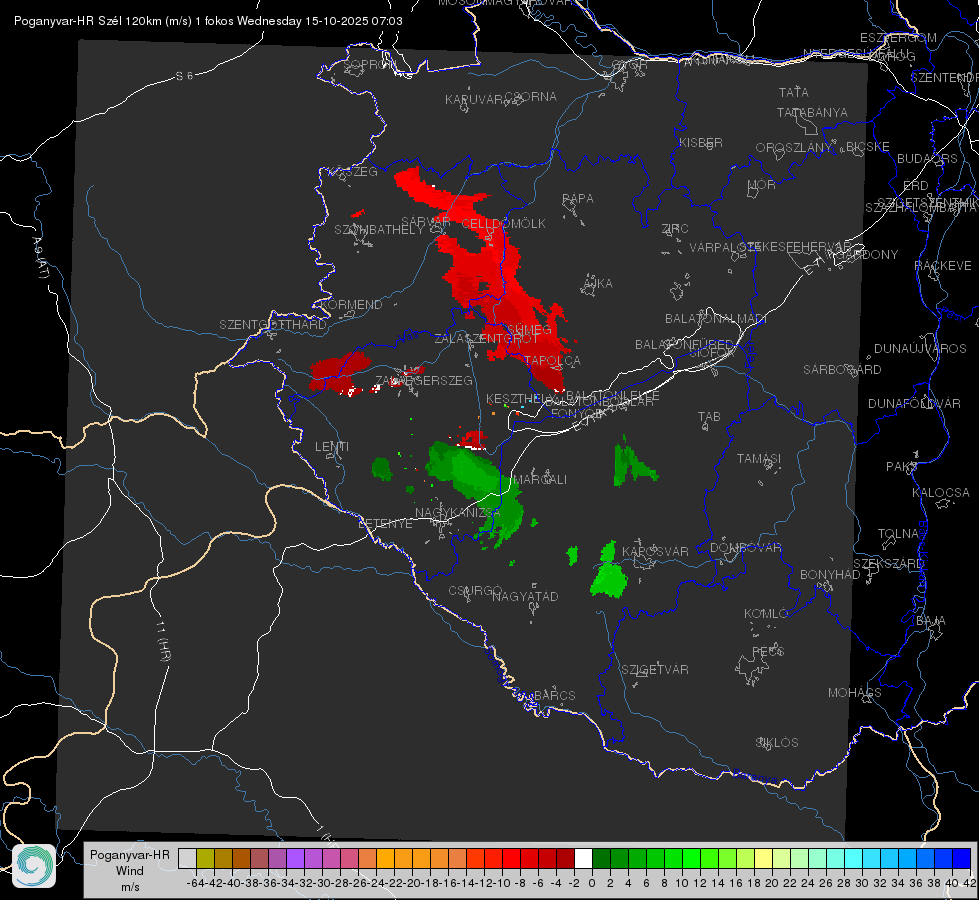Click the SZEKSZARD city label
Screen dimensions: 979x900
[888, 564]
